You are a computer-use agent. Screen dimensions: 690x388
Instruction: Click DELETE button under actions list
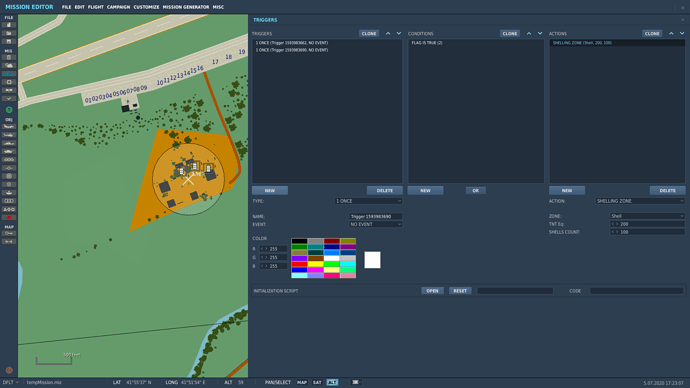coord(668,190)
